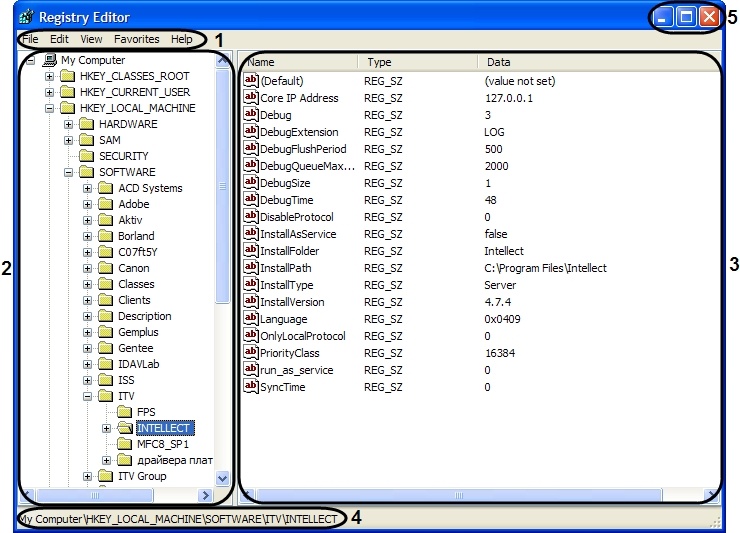Image resolution: width=740 pixels, height=533 pixels.
Task: Select the Description key
Action: pos(145,316)
